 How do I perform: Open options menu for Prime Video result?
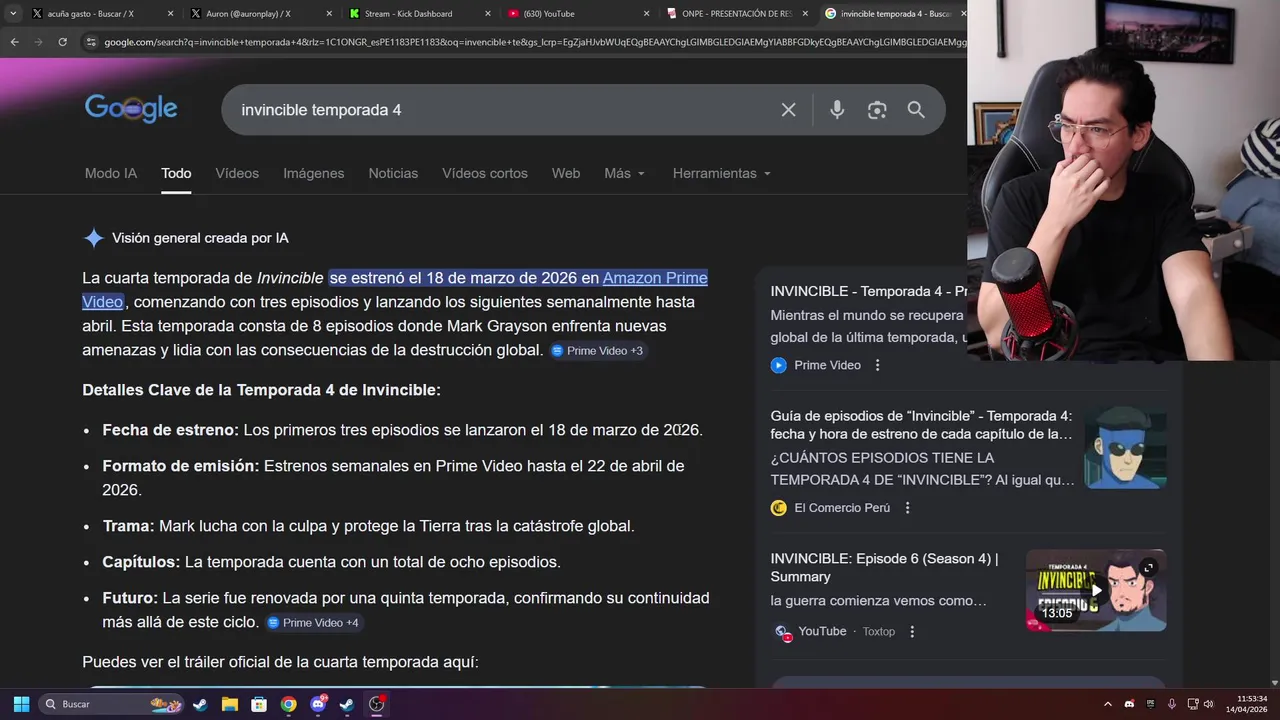pos(877,365)
